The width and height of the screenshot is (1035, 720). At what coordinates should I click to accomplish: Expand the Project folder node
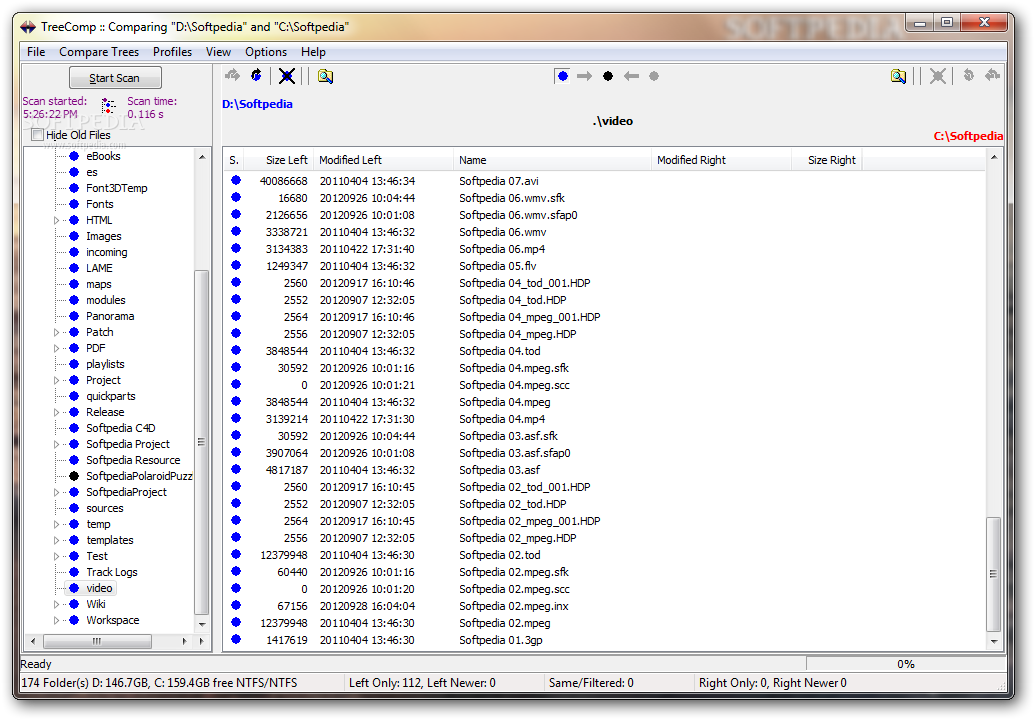(57, 380)
